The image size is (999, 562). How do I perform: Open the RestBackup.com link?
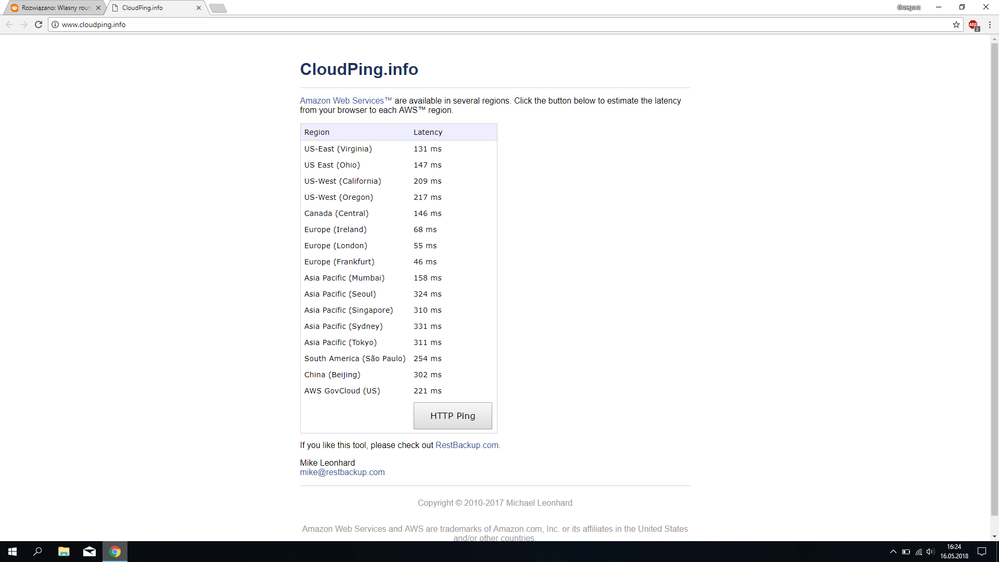pos(467,445)
